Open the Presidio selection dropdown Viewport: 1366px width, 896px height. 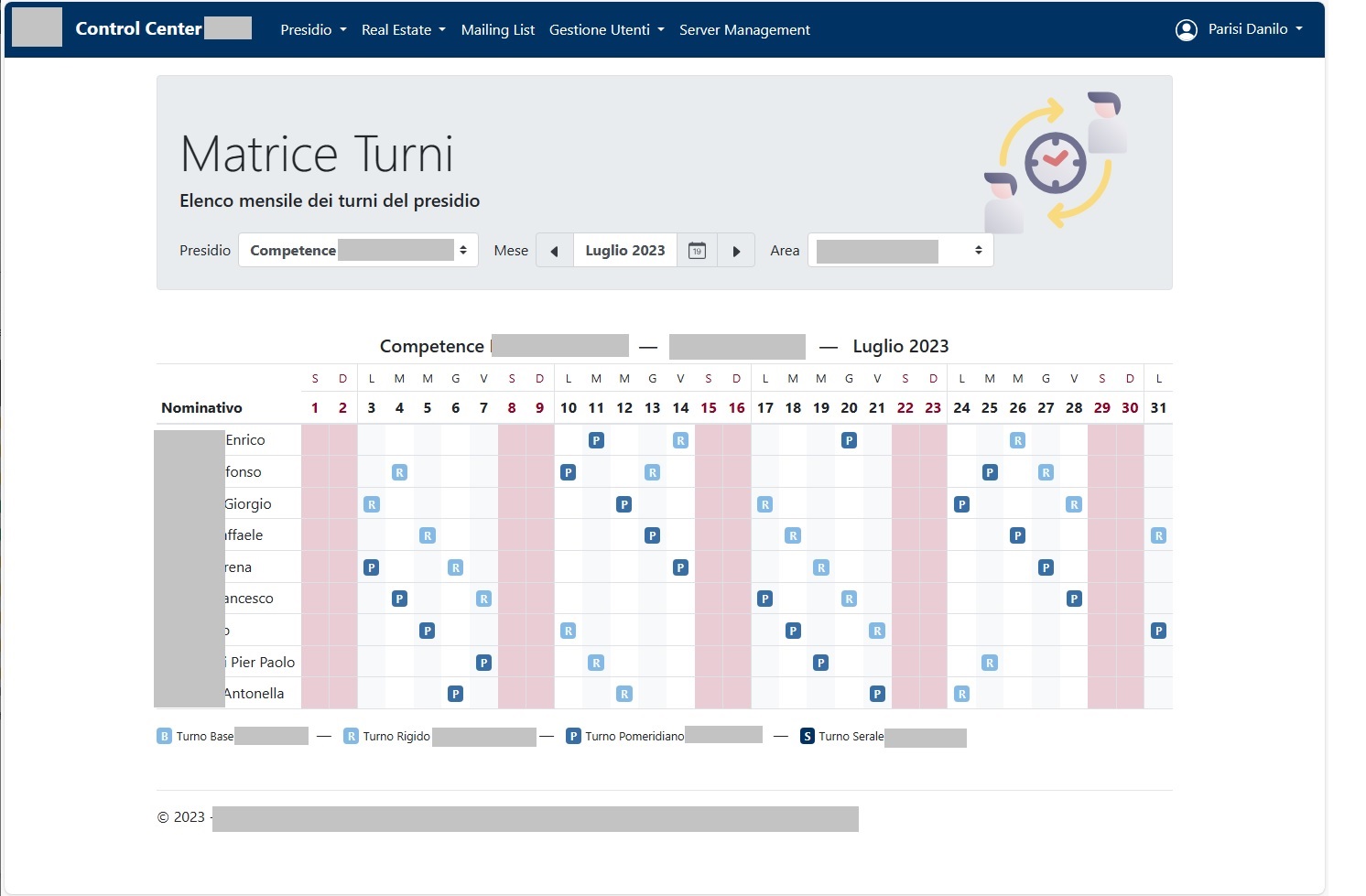pyautogui.click(x=358, y=251)
